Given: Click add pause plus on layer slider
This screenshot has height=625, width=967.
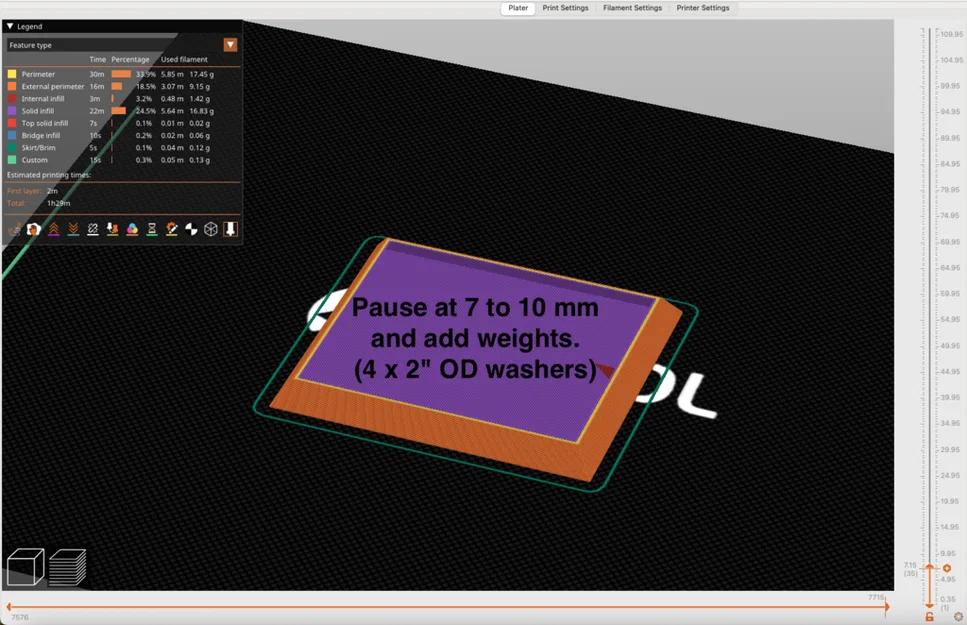Looking at the screenshot, I should [947, 568].
